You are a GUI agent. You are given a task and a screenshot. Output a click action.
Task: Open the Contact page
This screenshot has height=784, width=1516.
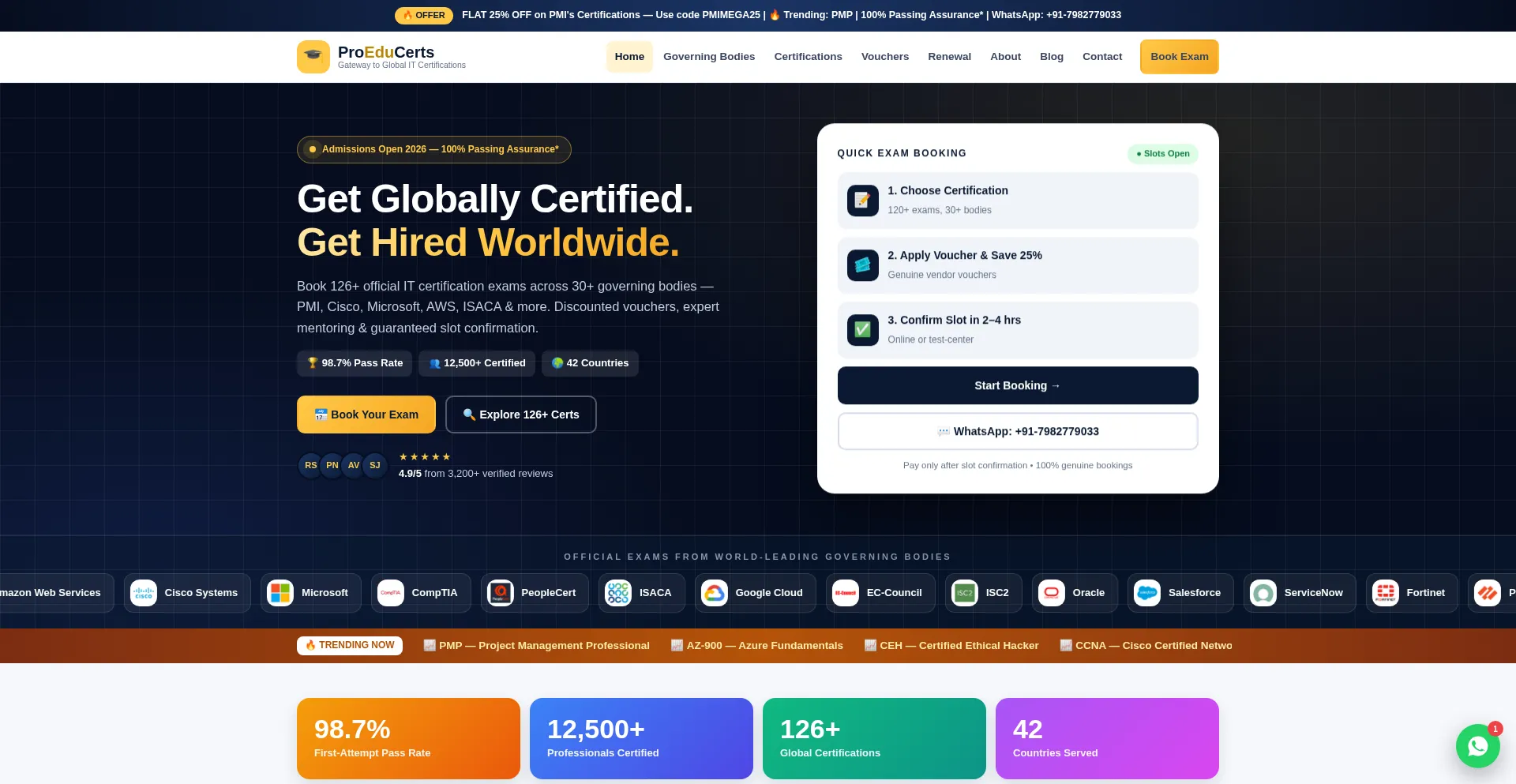pyautogui.click(x=1102, y=57)
